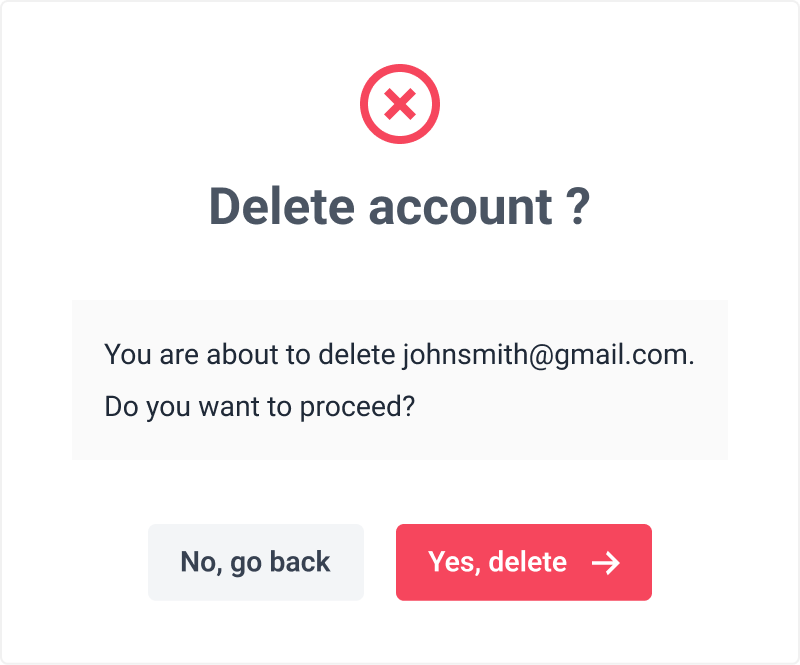The image size is (800, 665).
Task: Click the No, go back label text
Action: point(255,563)
